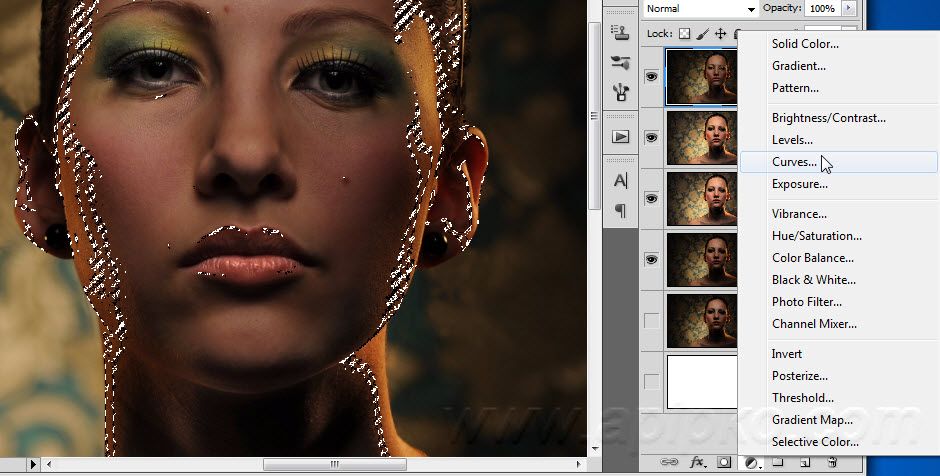Screen dimensions: 940x476
Task: Select Selective Color adjustment
Action: (x=815, y=442)
